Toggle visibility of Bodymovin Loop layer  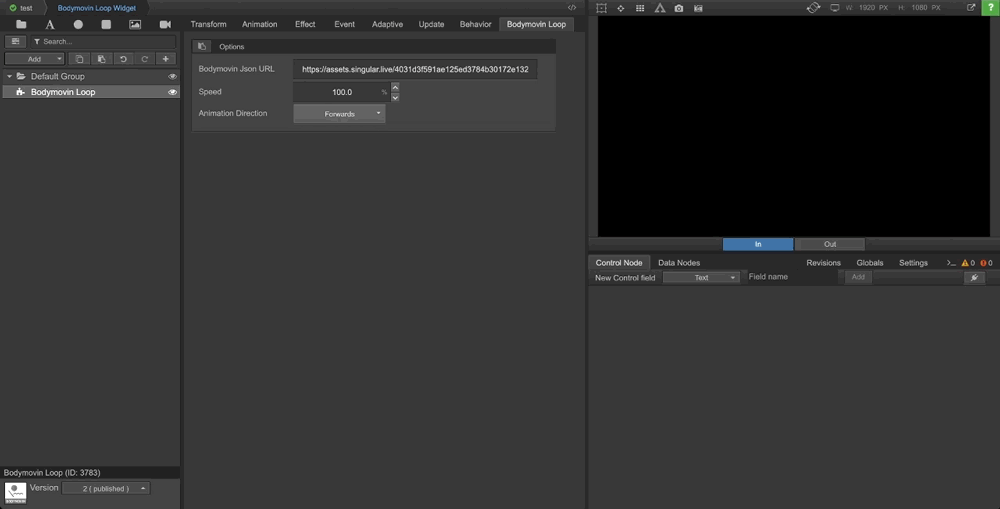[x=172, y=92]
